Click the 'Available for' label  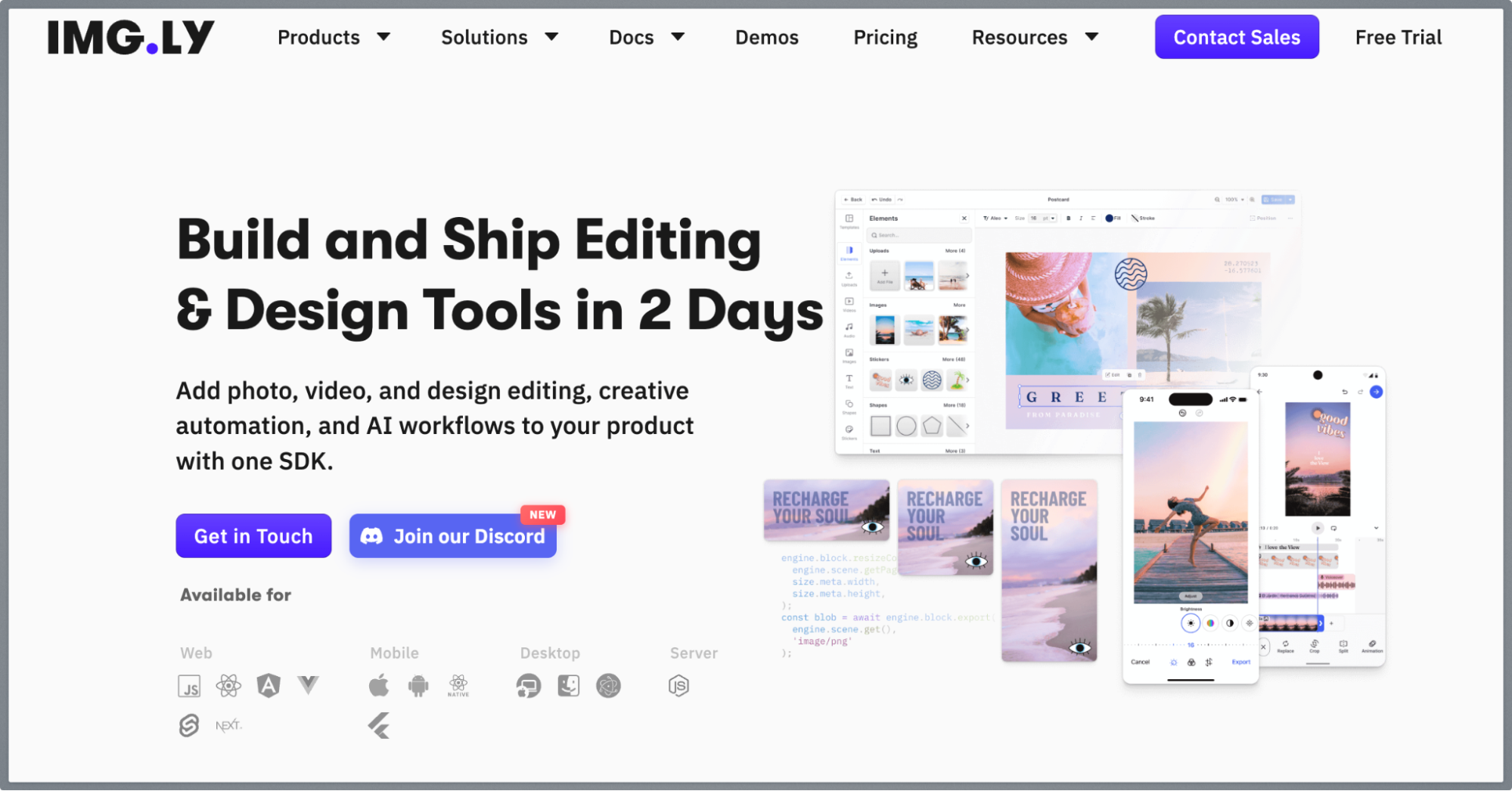pyautogui.click(x=235, y=595)
